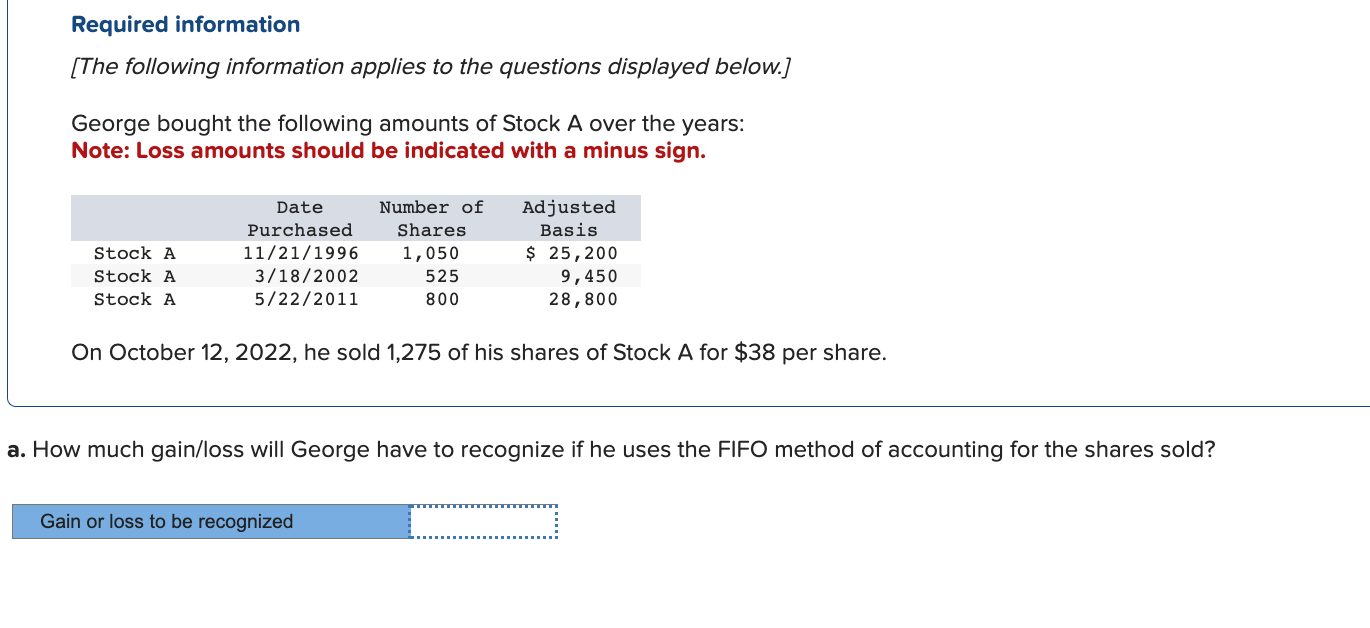
Task: Click the answer input field for gain or loss
Action: tap(482, 521)
